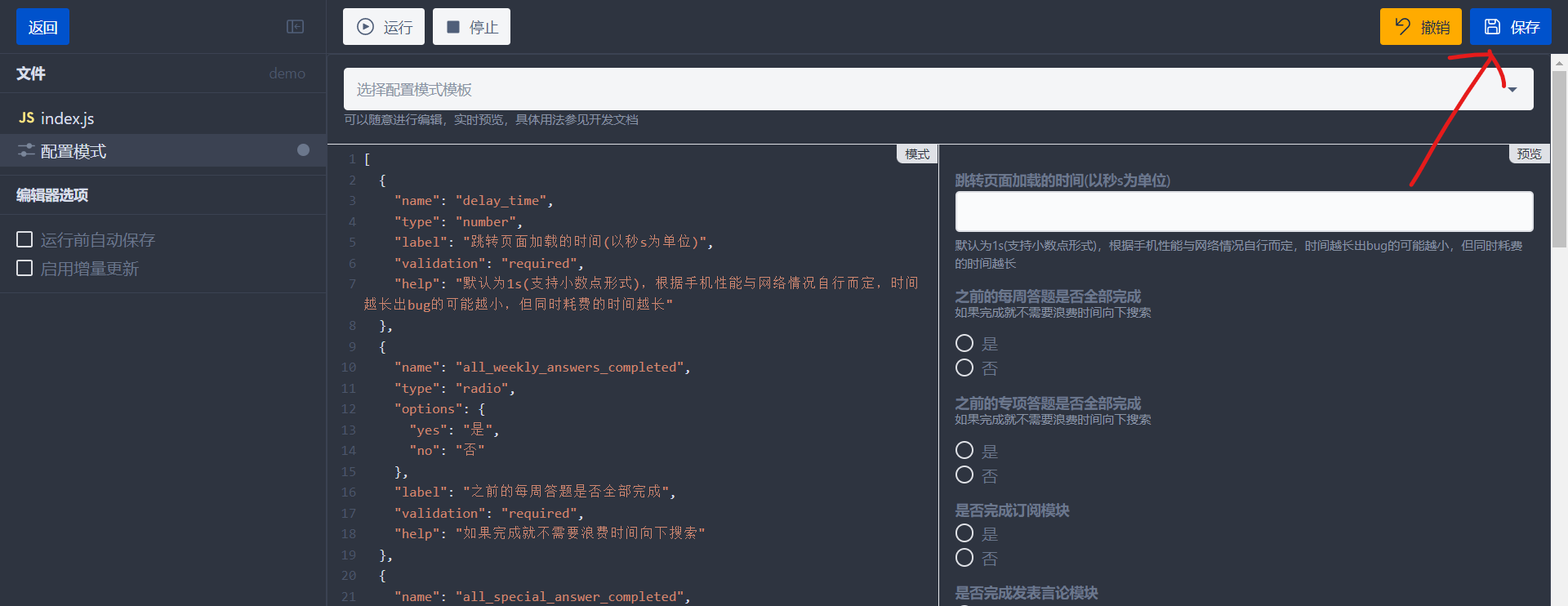Click code line "type": "number"
The image size is (1568, 606).
tap(458, 222)
